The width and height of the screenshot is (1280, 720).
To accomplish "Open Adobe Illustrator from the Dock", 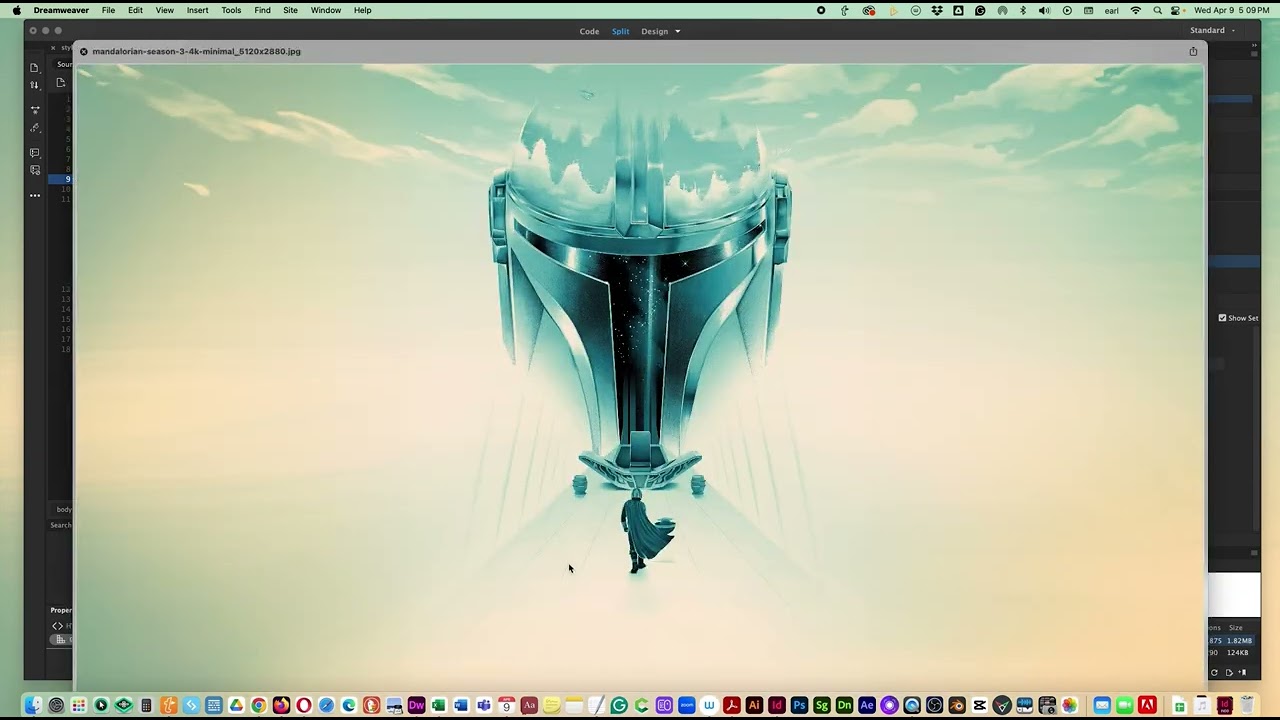I will (754, 705).
